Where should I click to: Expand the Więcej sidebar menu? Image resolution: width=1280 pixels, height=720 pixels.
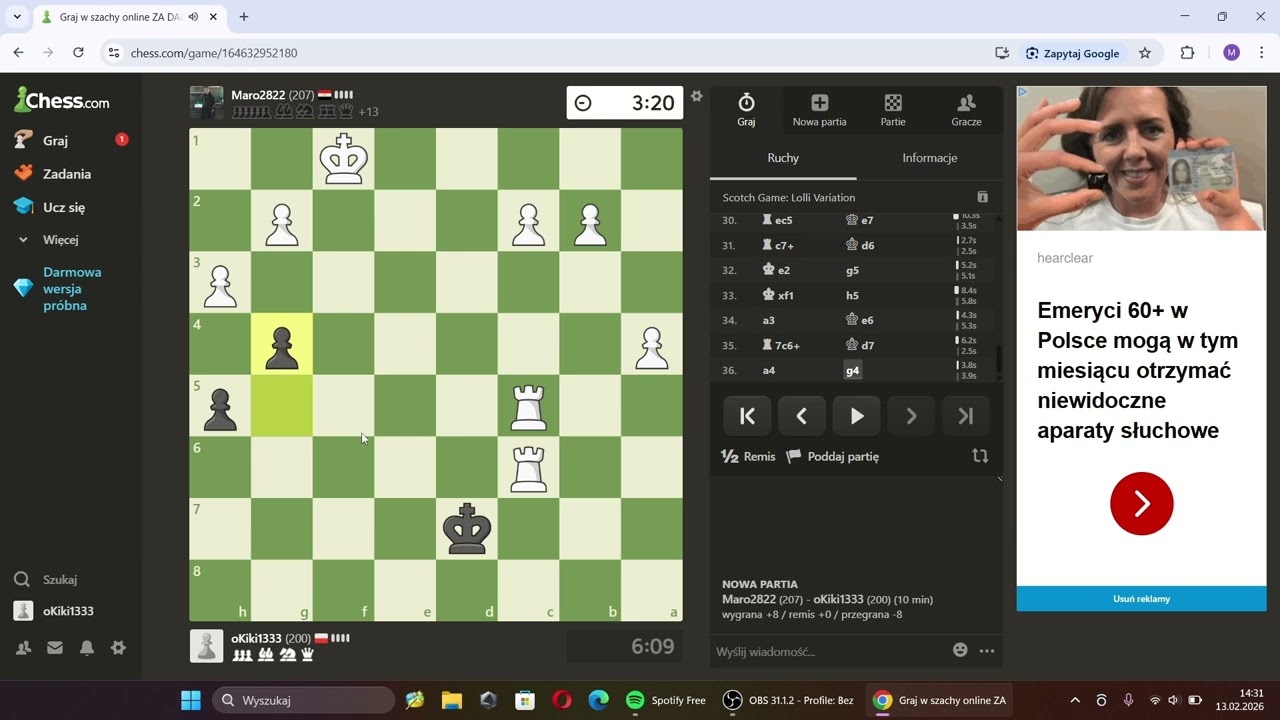[60, 240]
